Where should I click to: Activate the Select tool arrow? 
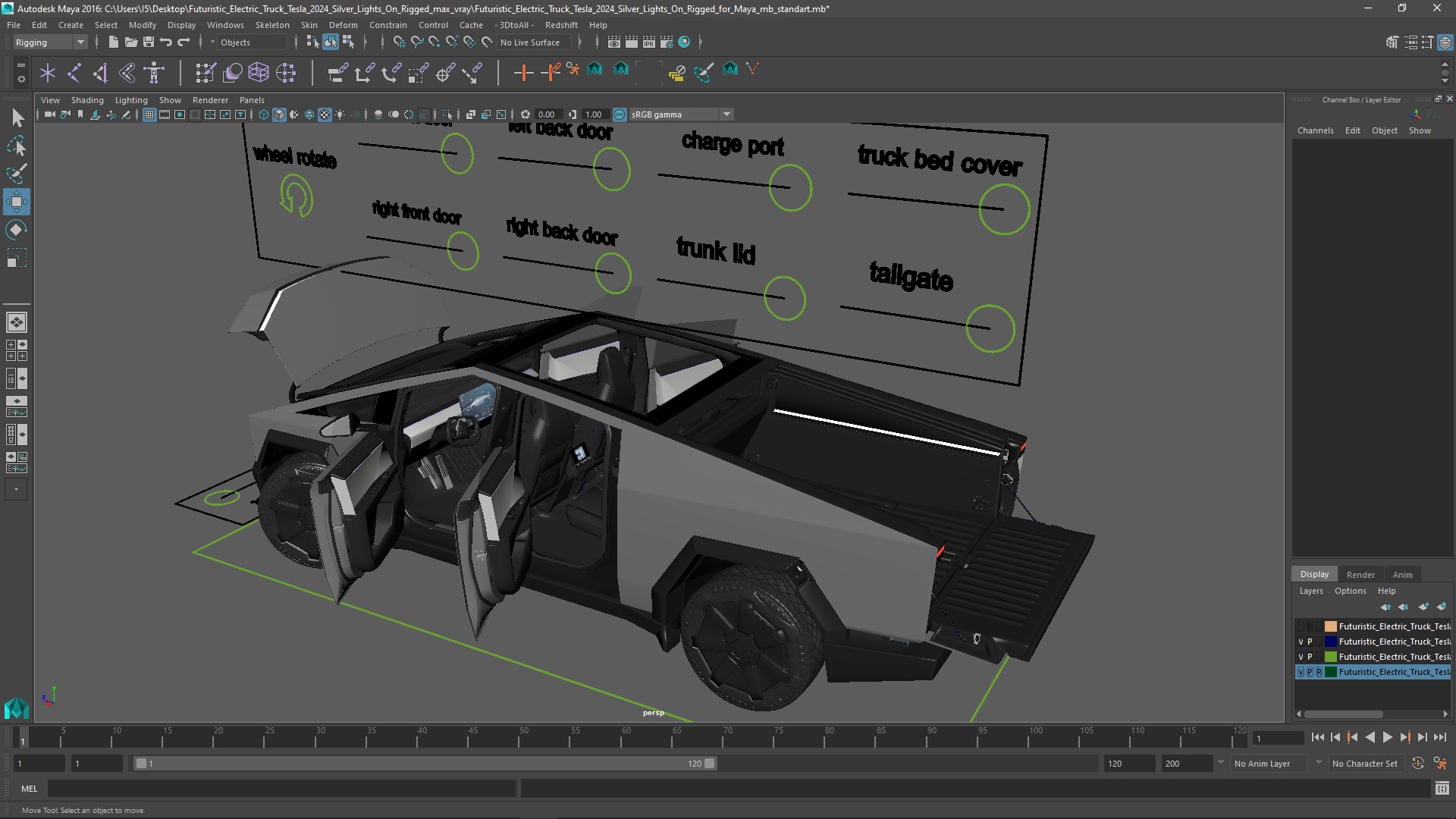(17, 118)
